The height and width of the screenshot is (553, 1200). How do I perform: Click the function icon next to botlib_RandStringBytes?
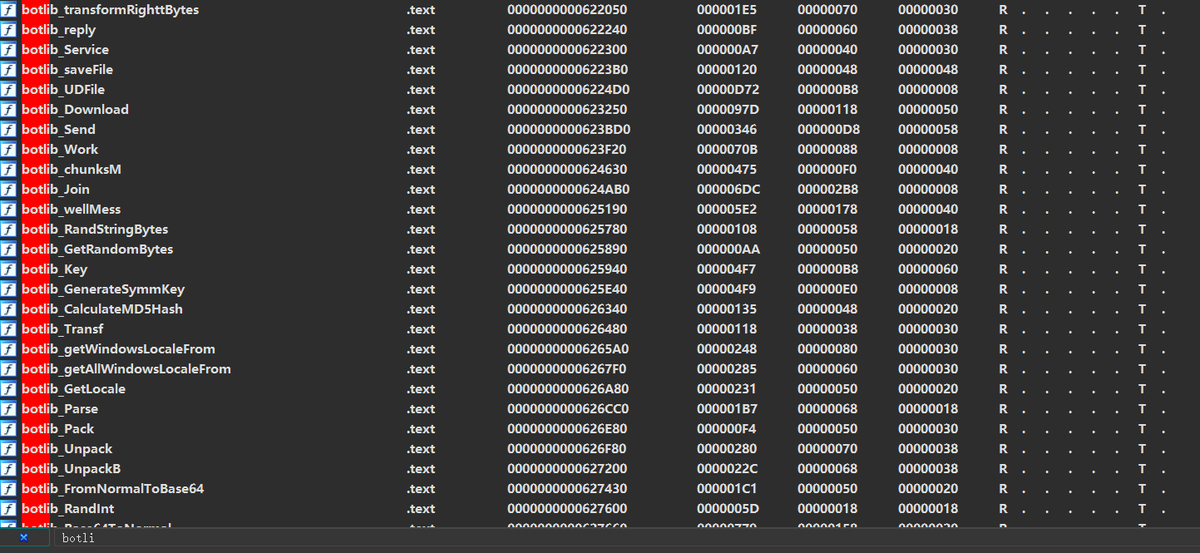[9, 229]
